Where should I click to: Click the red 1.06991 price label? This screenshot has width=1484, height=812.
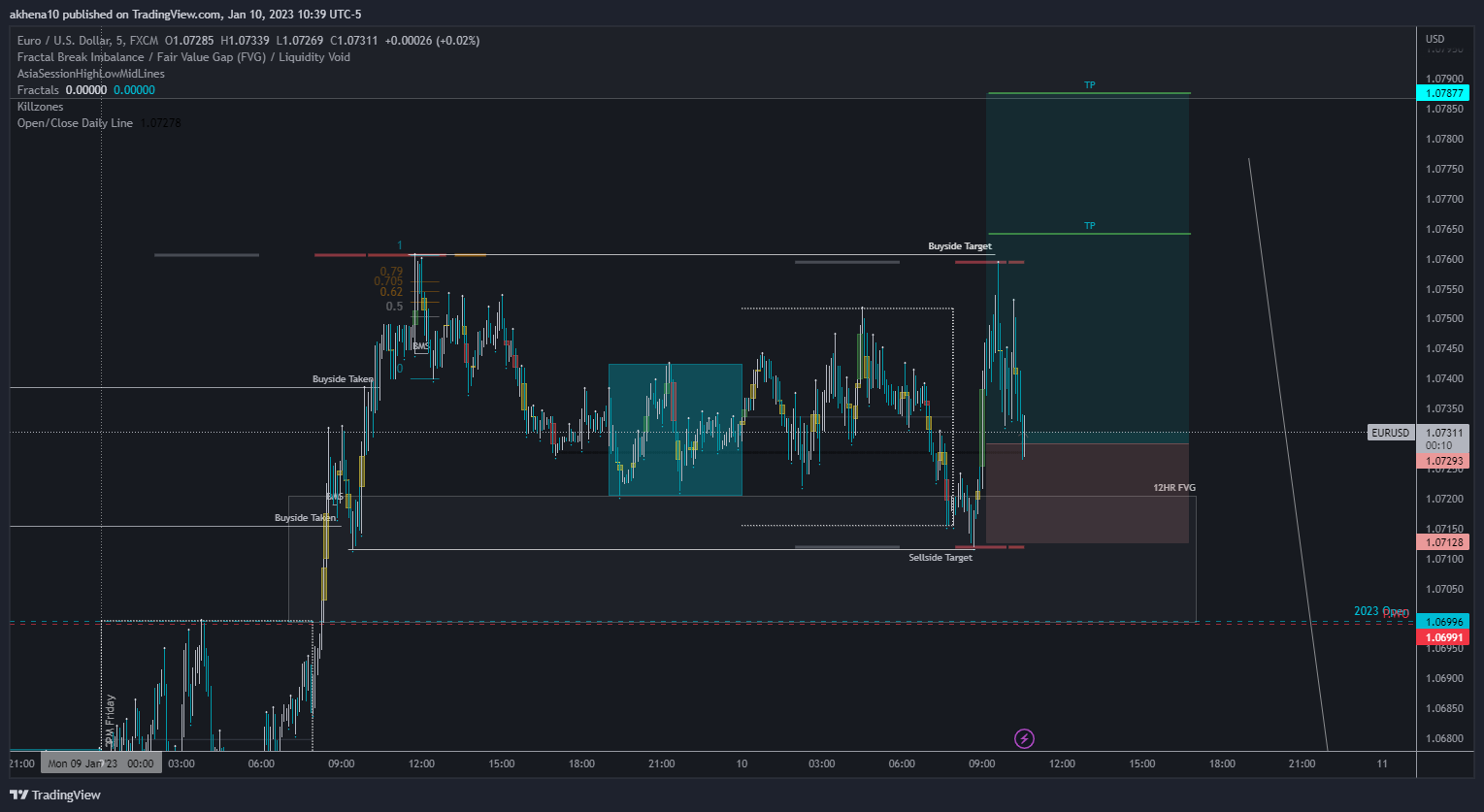(1442, 637)
